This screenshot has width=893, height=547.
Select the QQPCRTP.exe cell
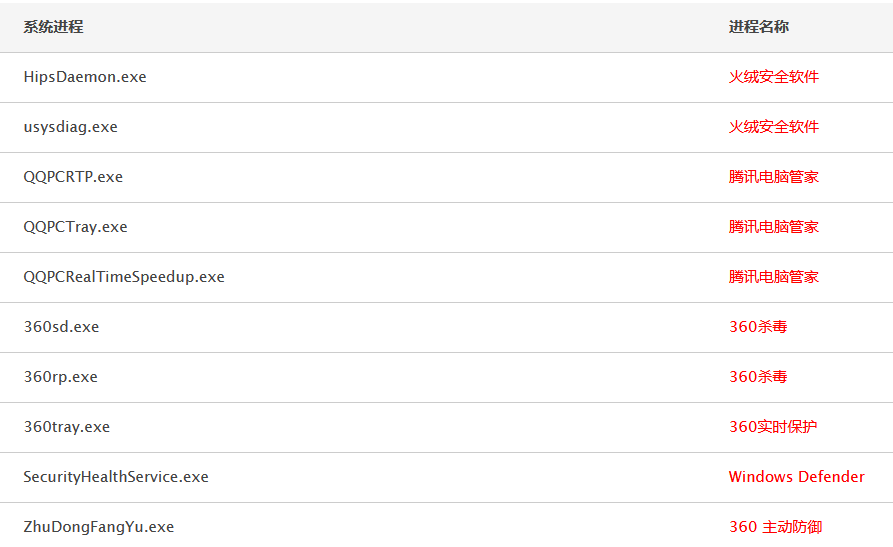click(x=73, y=177)
